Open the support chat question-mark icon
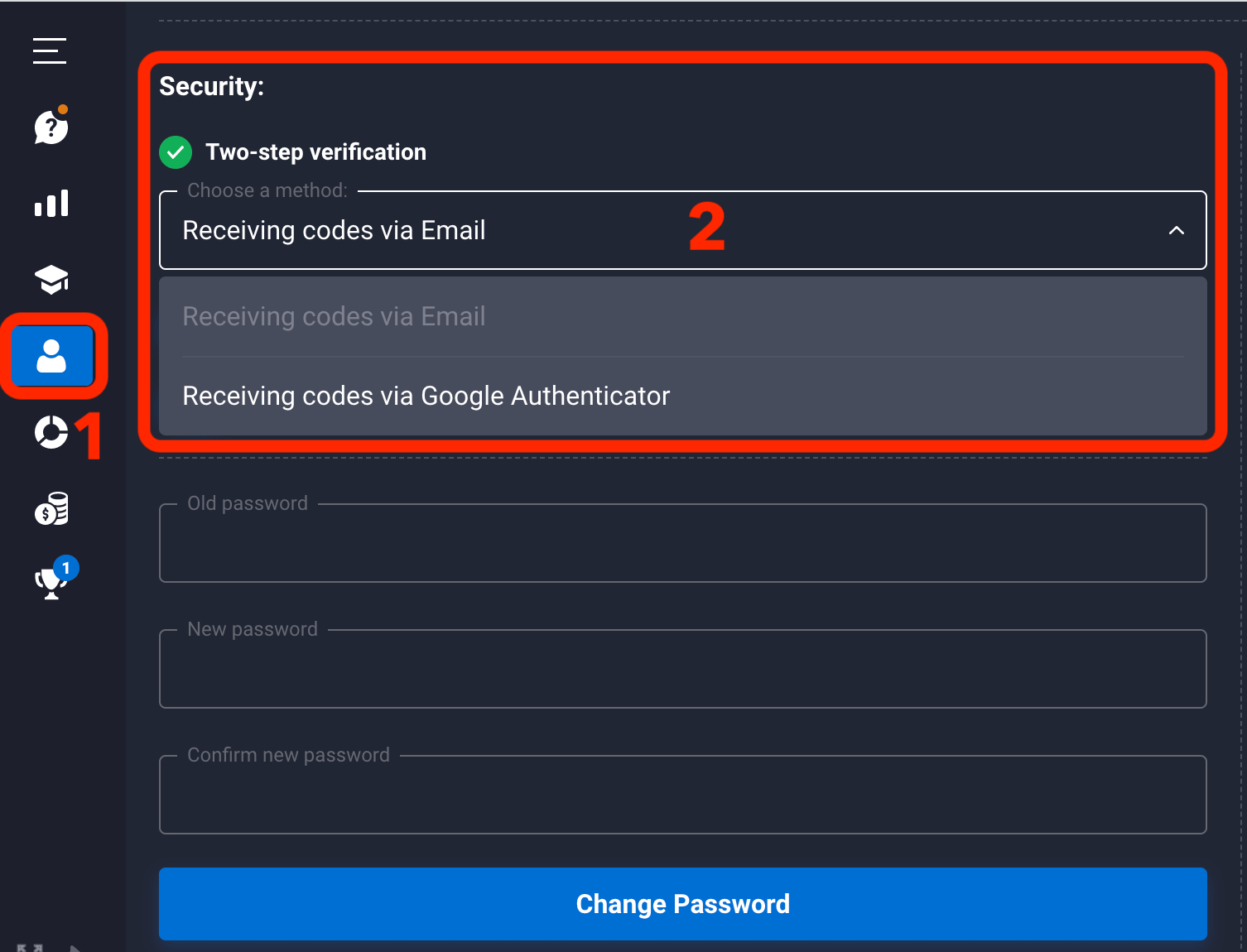The image size is (1247, 952). tap(51, 127)
